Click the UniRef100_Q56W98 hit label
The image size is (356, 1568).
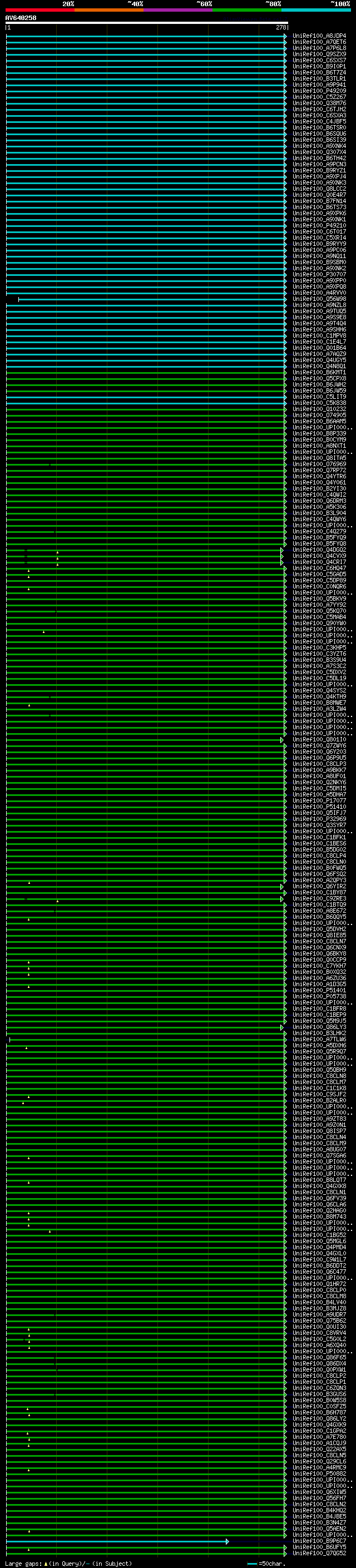pos(319,299)
